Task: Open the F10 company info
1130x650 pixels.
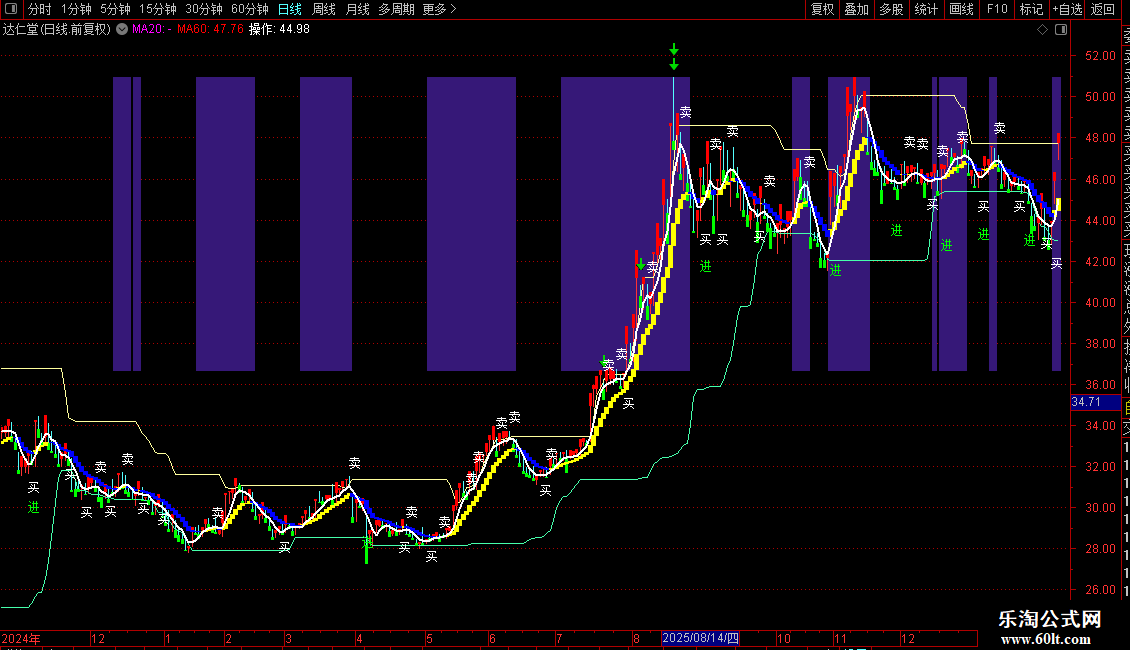Action: (x=997, y=9)
